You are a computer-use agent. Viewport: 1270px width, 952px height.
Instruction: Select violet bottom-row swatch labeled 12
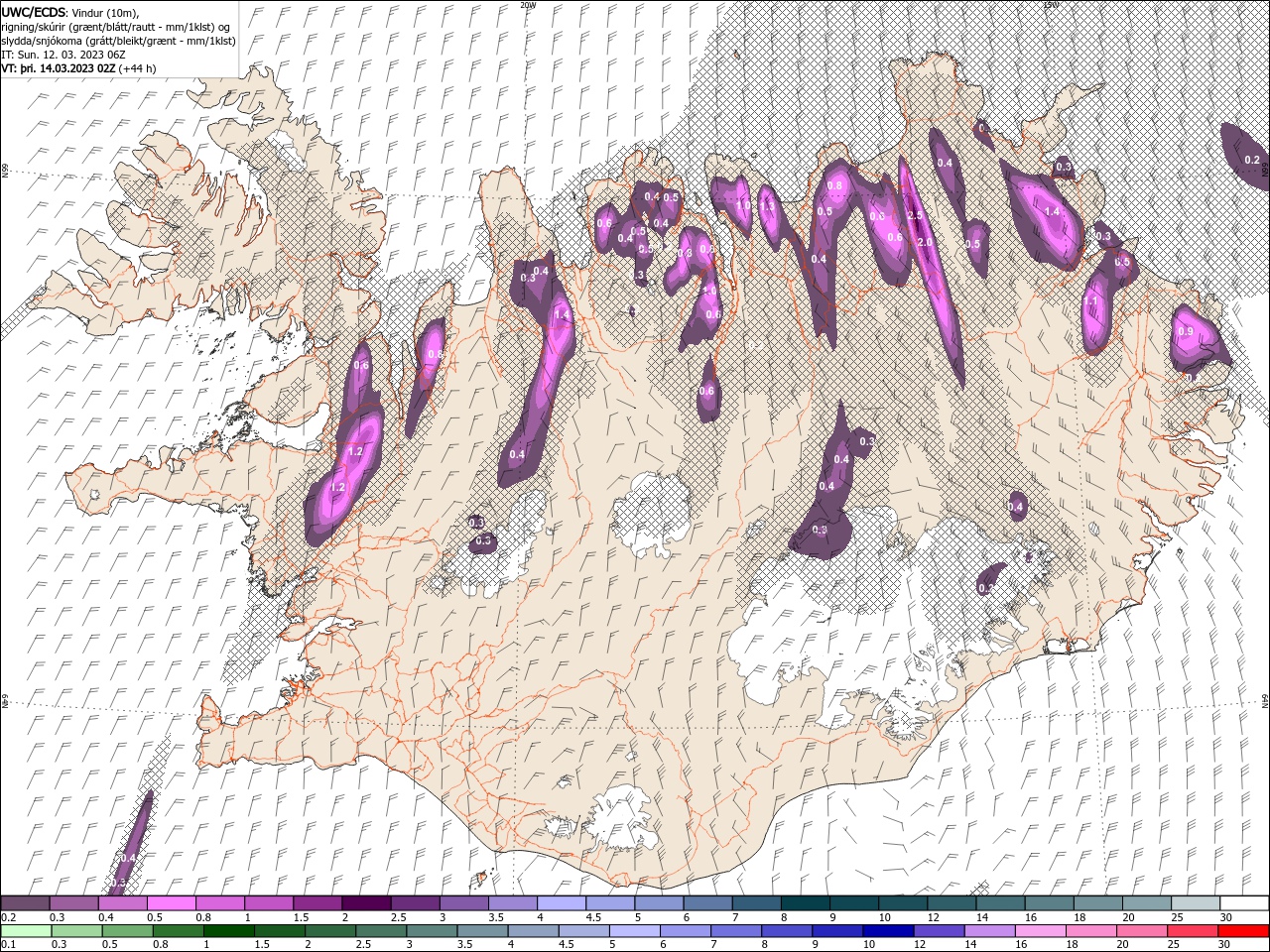(x=938, y=931)
